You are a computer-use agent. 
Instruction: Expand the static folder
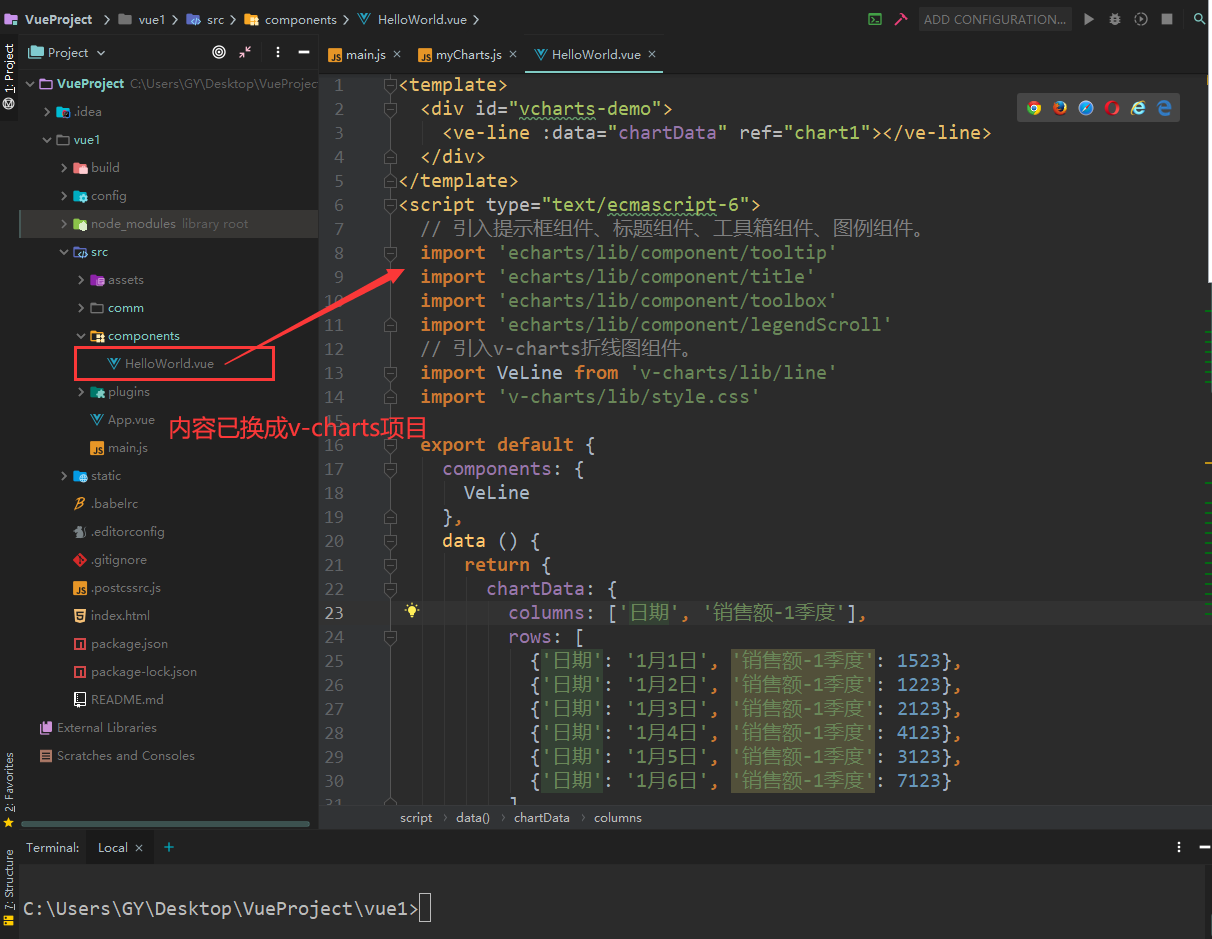point(64,476)
